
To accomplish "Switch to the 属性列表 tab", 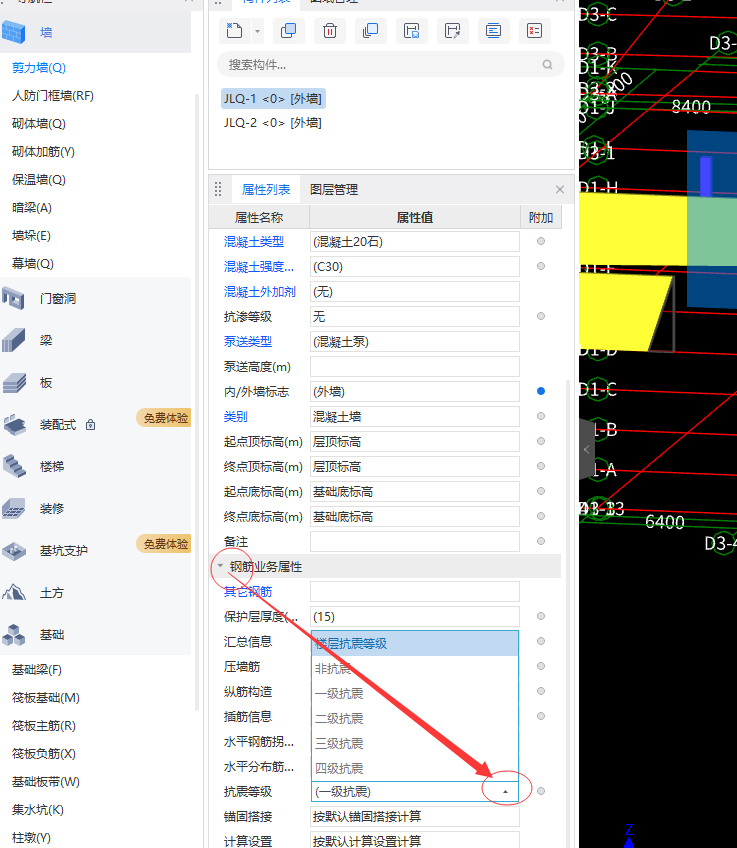I will point(265,189).
